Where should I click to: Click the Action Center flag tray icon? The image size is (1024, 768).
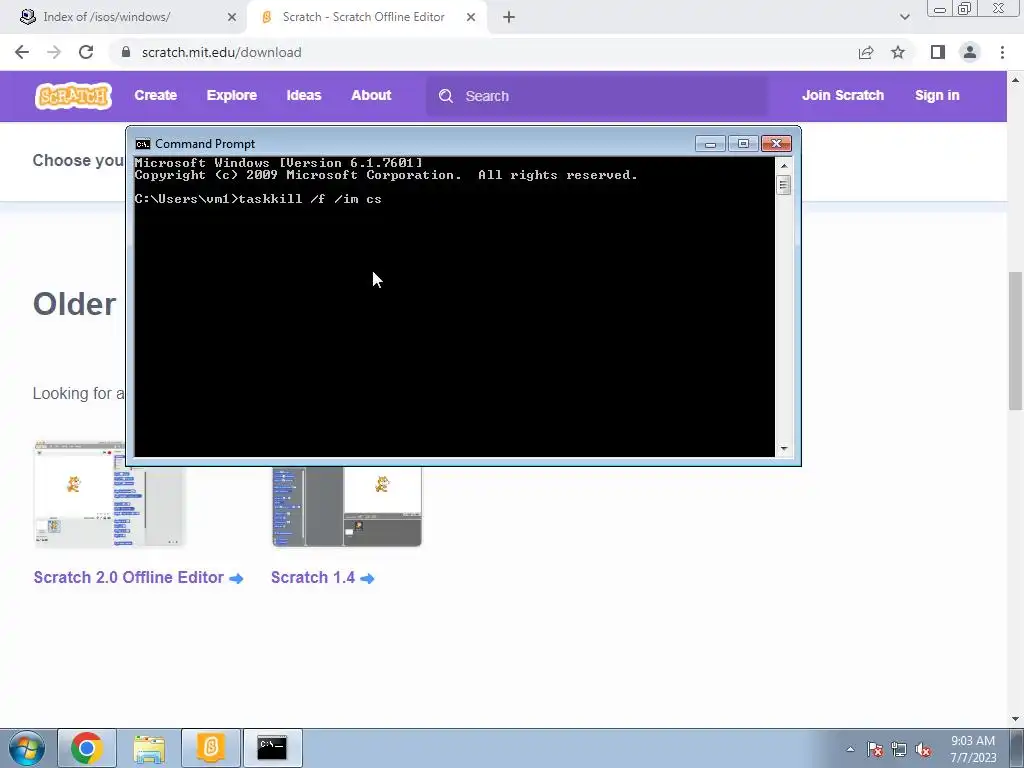pos(875,749)
